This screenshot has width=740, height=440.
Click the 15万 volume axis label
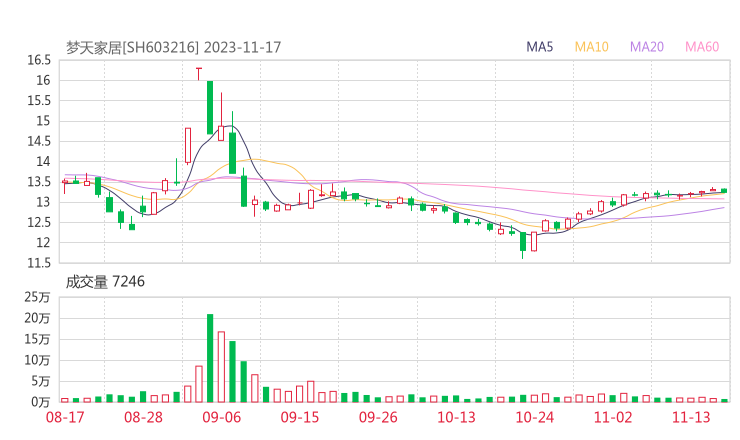coord(37,339)
